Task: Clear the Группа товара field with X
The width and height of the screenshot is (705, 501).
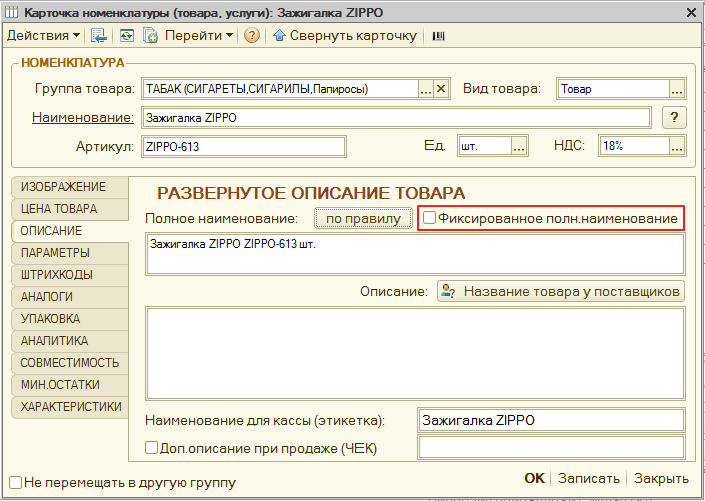Action: tap(441, 89)
